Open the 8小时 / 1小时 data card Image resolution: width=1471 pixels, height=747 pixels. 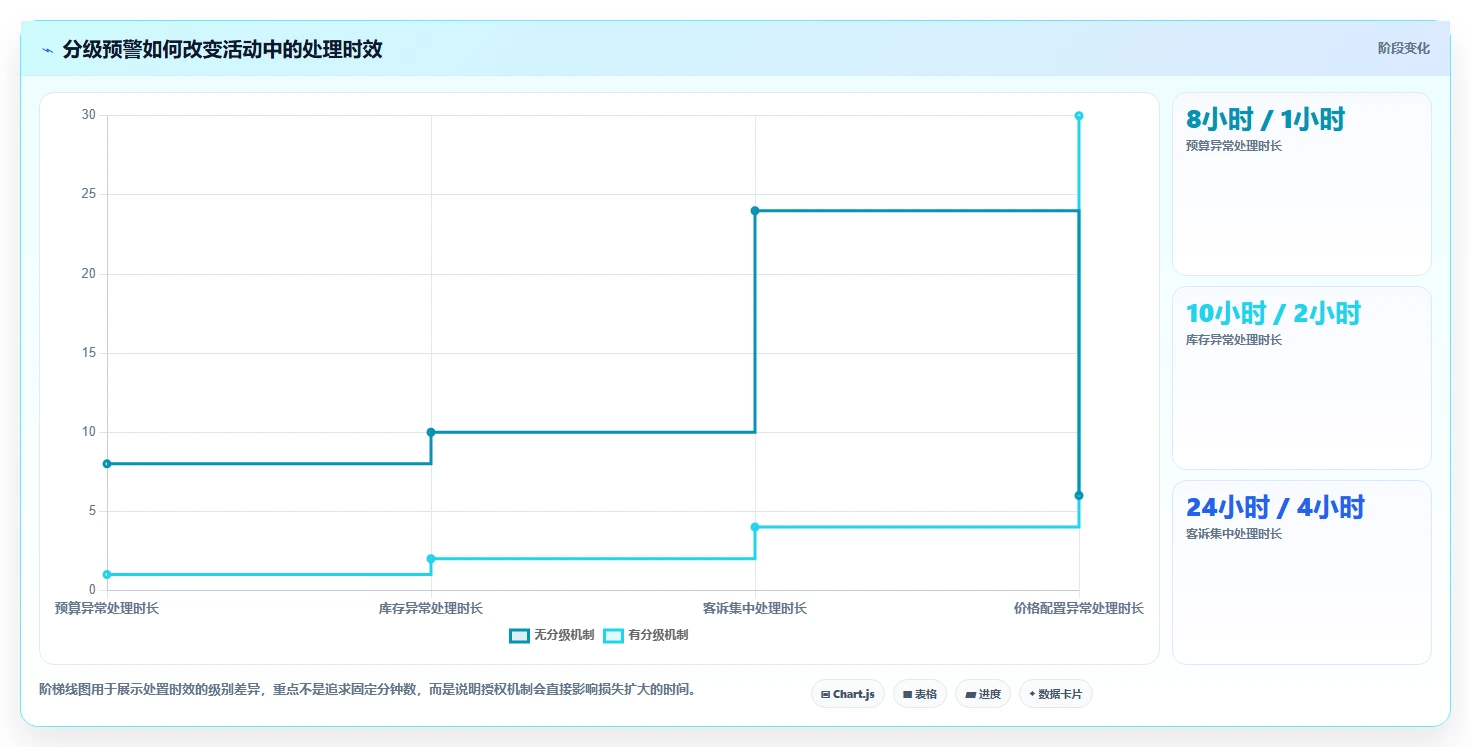(x=1301, y=184)
